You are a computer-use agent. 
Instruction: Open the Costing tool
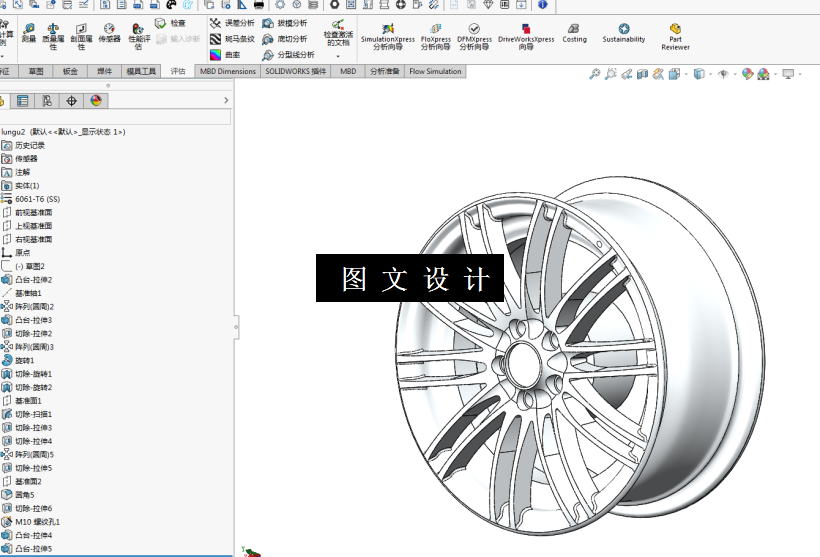[574, 32]
